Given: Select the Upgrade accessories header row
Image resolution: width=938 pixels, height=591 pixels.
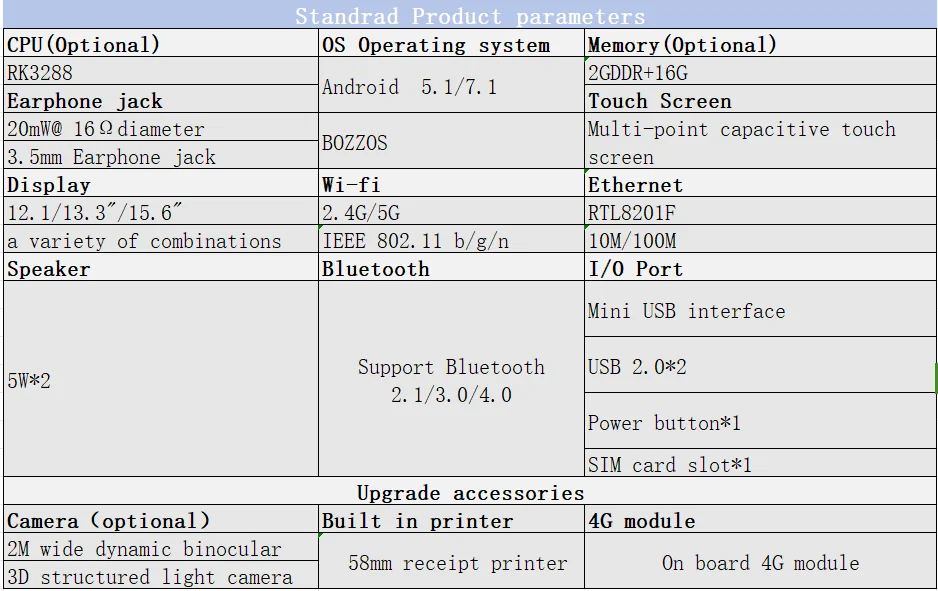Looking at the screenshot, I should pos(470,491).
